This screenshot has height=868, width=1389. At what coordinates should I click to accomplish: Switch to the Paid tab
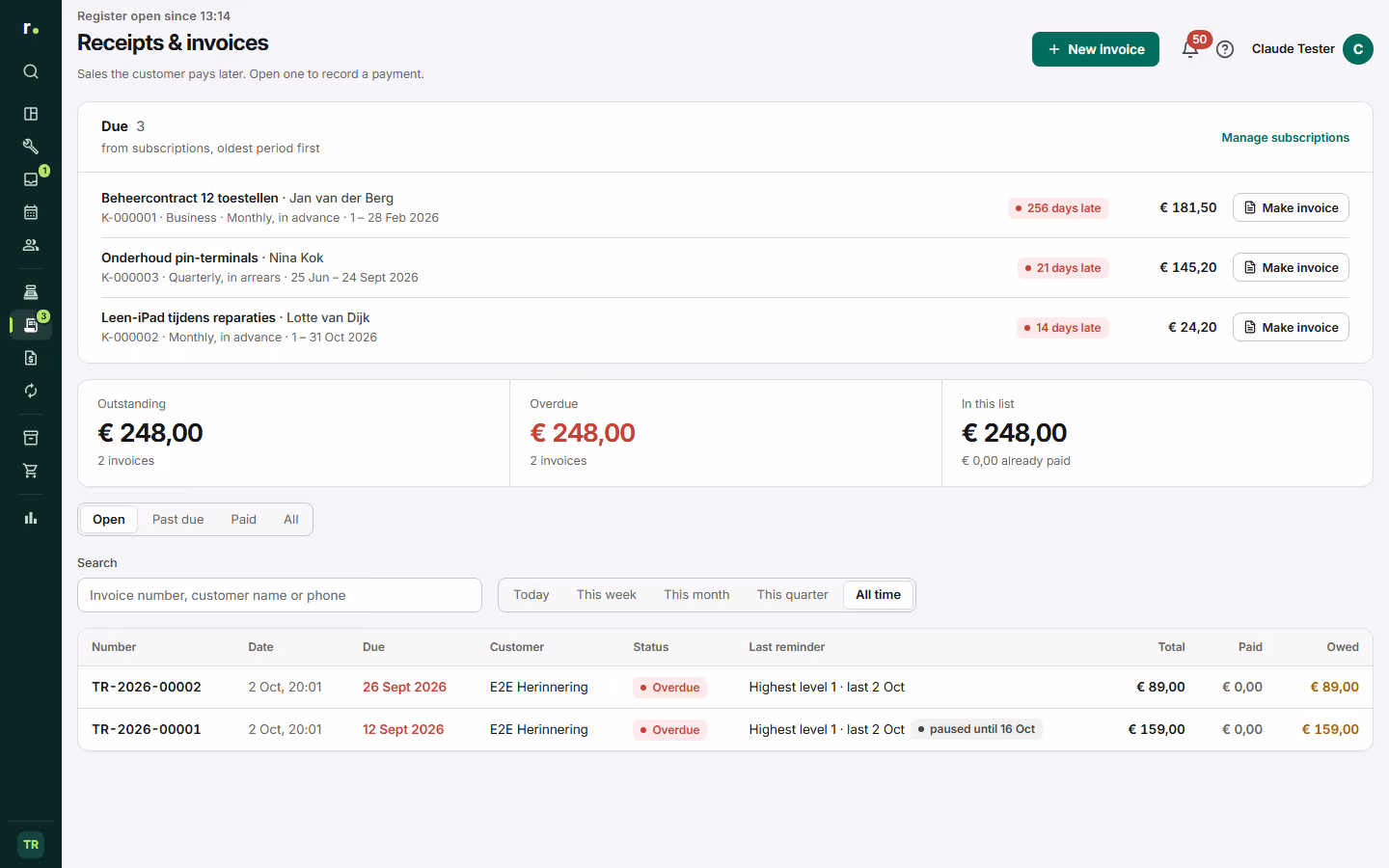tap(244, 520)
